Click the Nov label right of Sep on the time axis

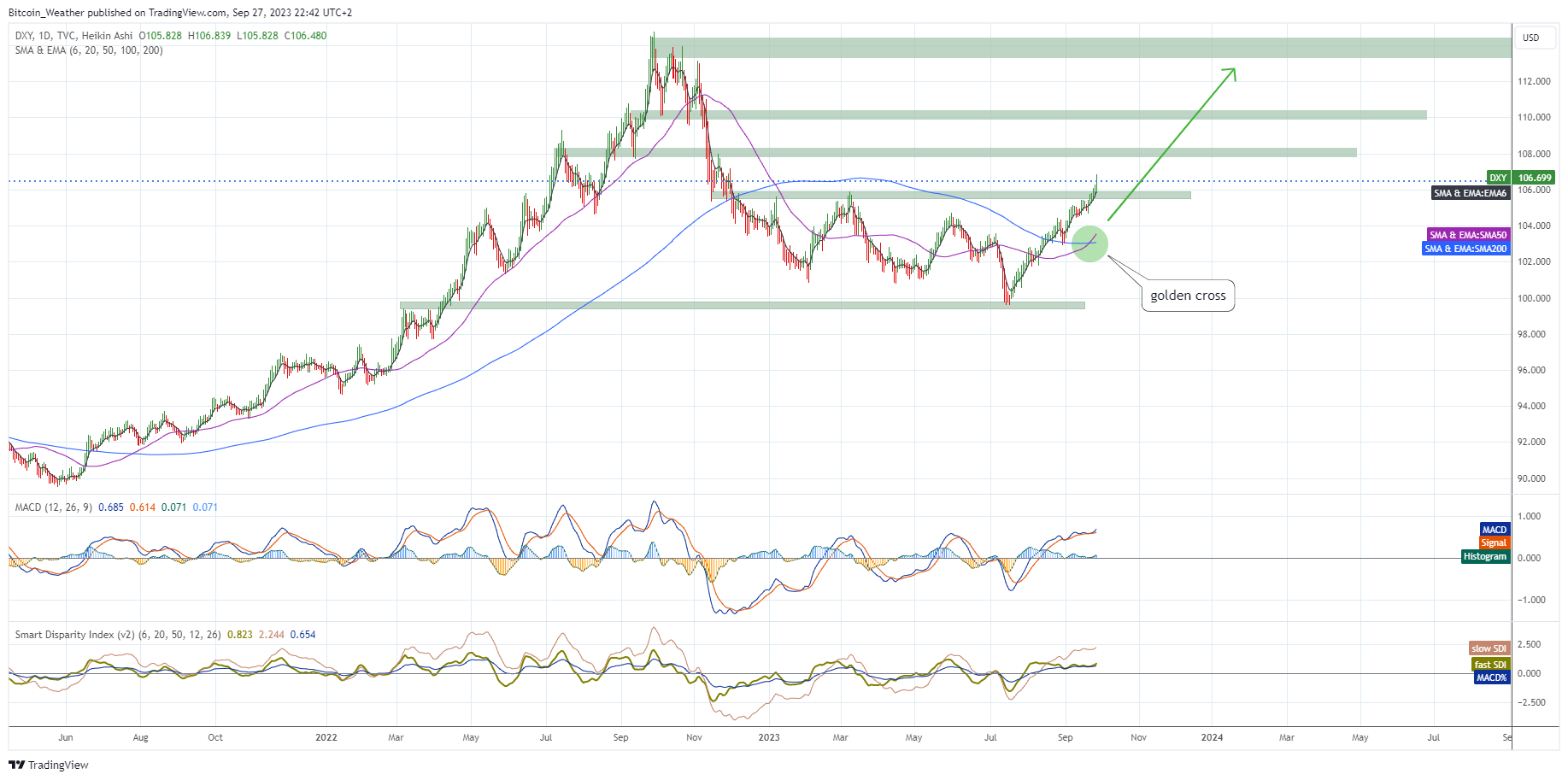1138,737
